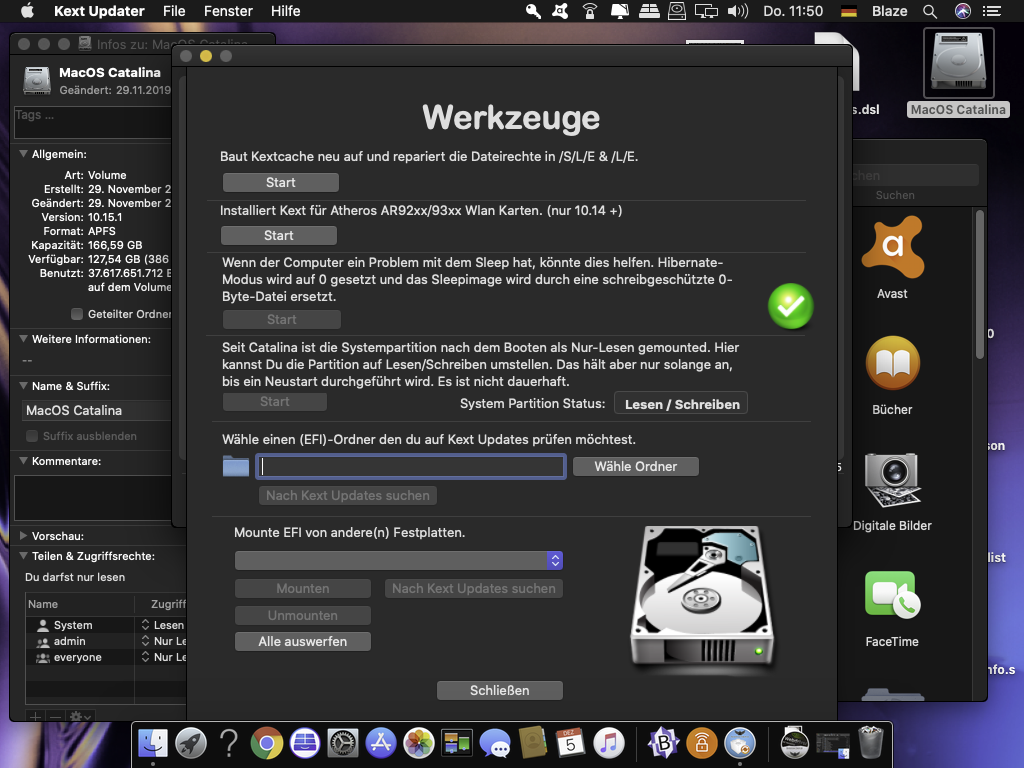Open the App Store from the Dock
1024x768 pixels.
pyautogui.click(x=381, y=743)
